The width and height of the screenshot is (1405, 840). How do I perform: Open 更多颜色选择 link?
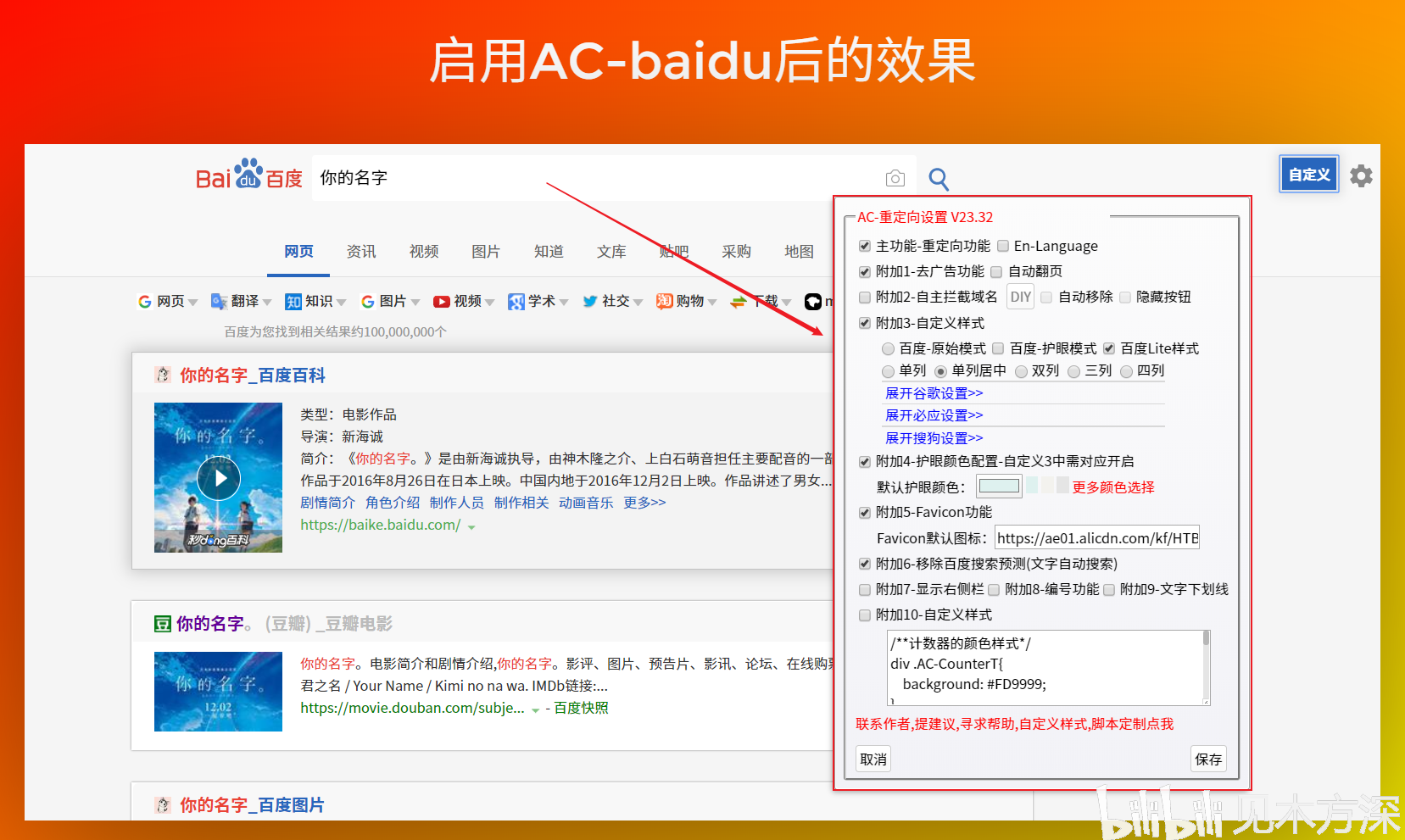[1113, 487]
